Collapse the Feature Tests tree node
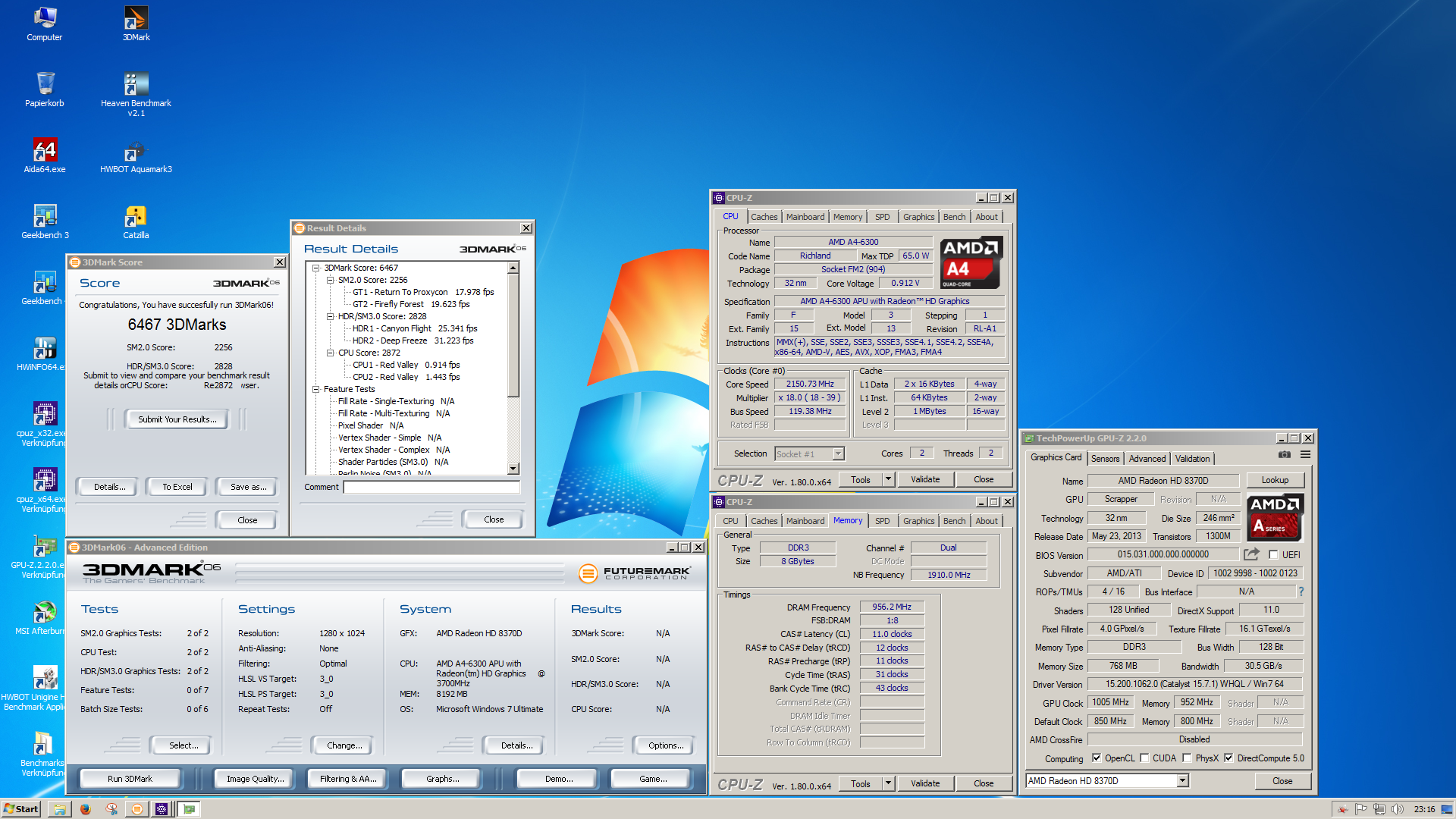Screen dimensions: 1456x819 pyautogui.click(x=316, y=389)
